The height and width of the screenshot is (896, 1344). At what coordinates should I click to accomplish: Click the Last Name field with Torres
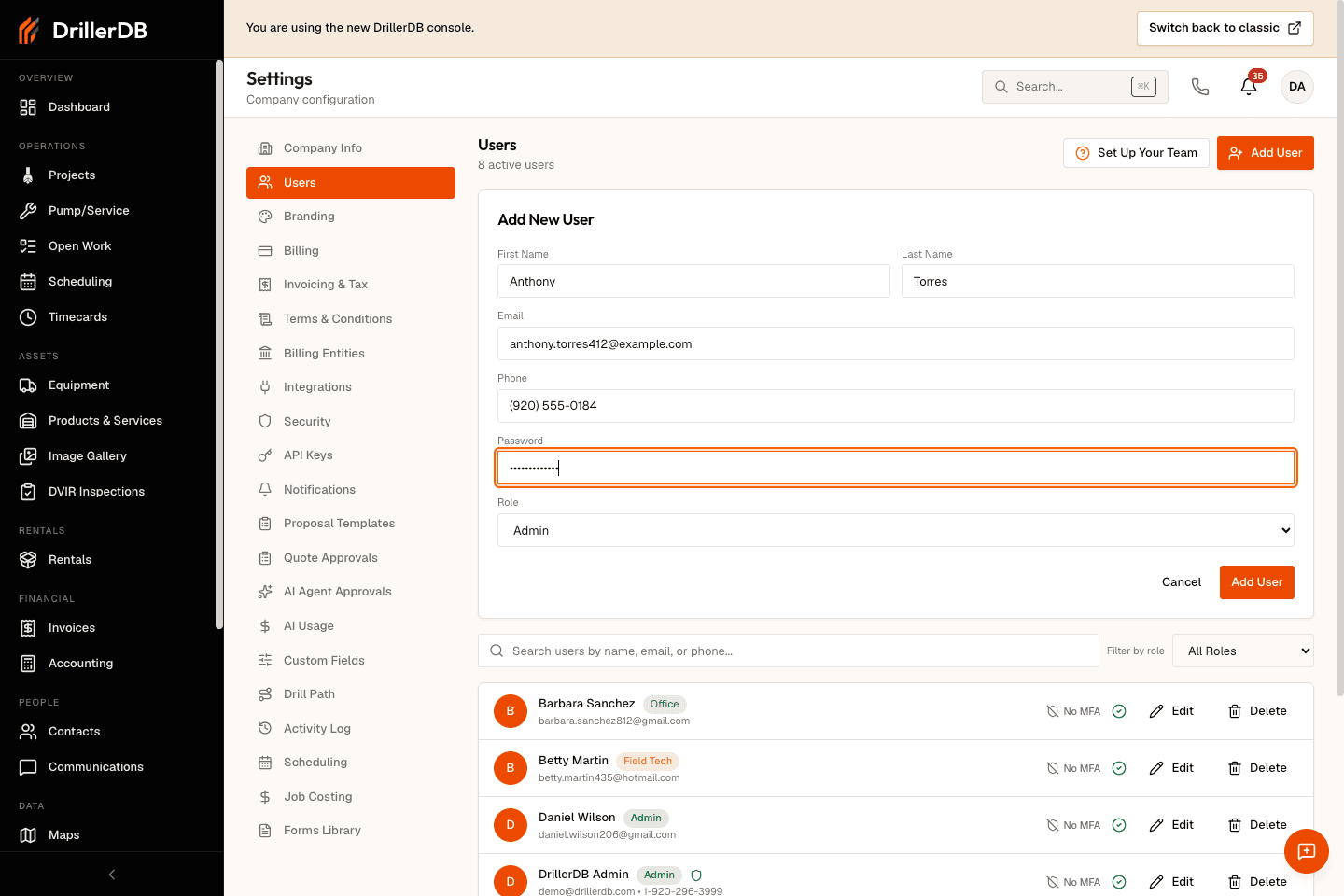[1098, 281]
